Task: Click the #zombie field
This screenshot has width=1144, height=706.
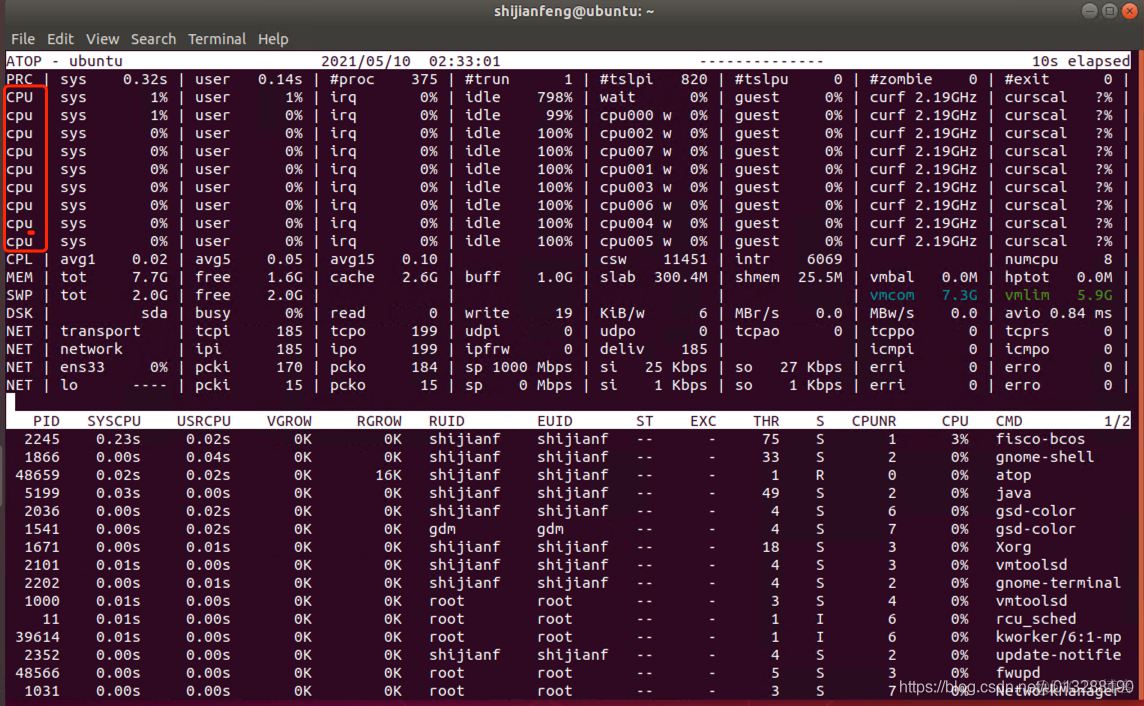Action: click(x=923, y=79)
